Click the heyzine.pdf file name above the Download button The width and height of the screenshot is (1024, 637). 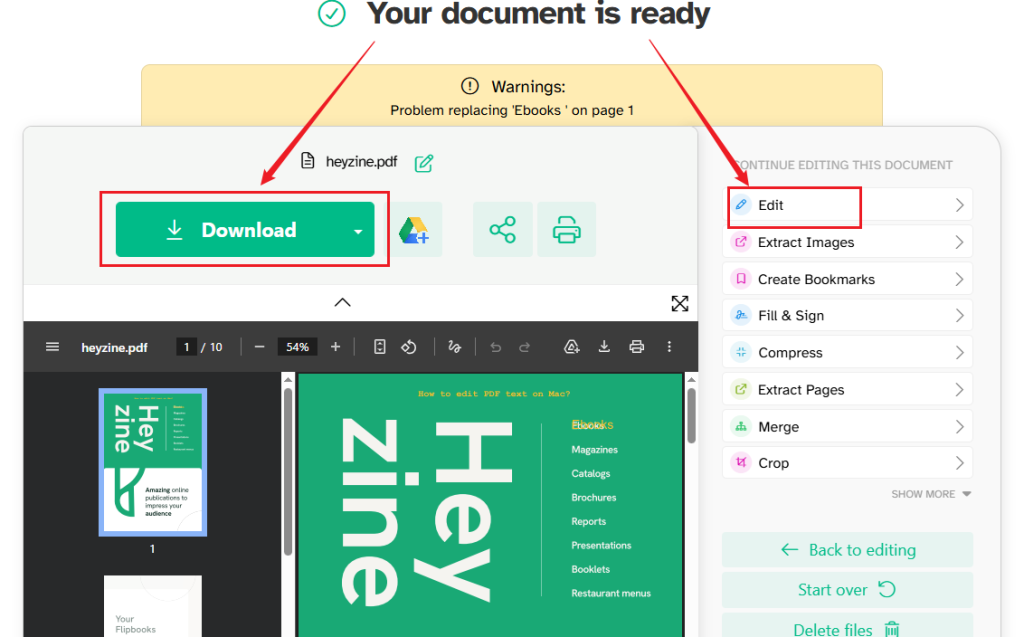pos(361,161)
